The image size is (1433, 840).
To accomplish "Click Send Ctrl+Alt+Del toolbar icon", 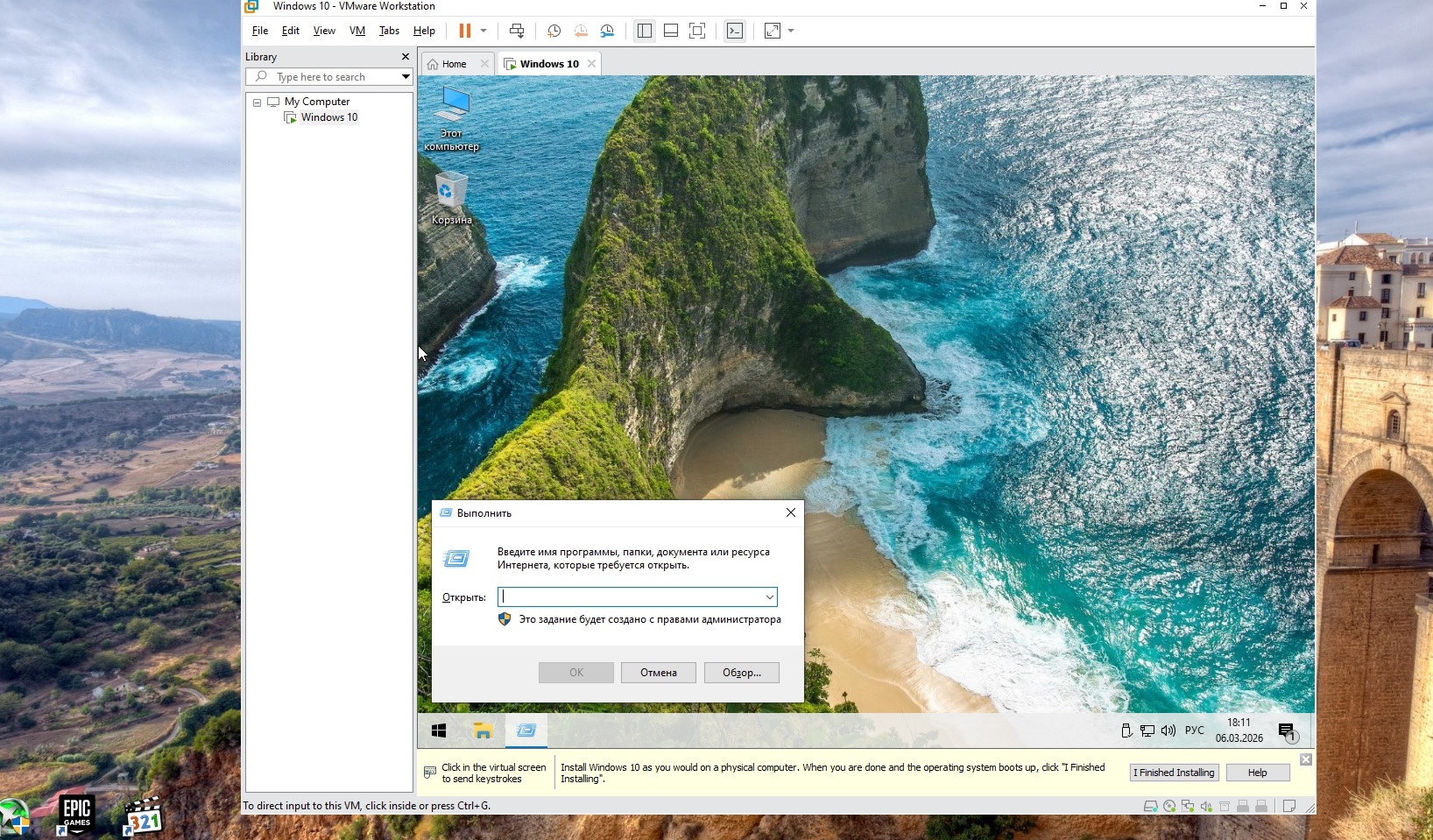I will [x=517, y=31].
